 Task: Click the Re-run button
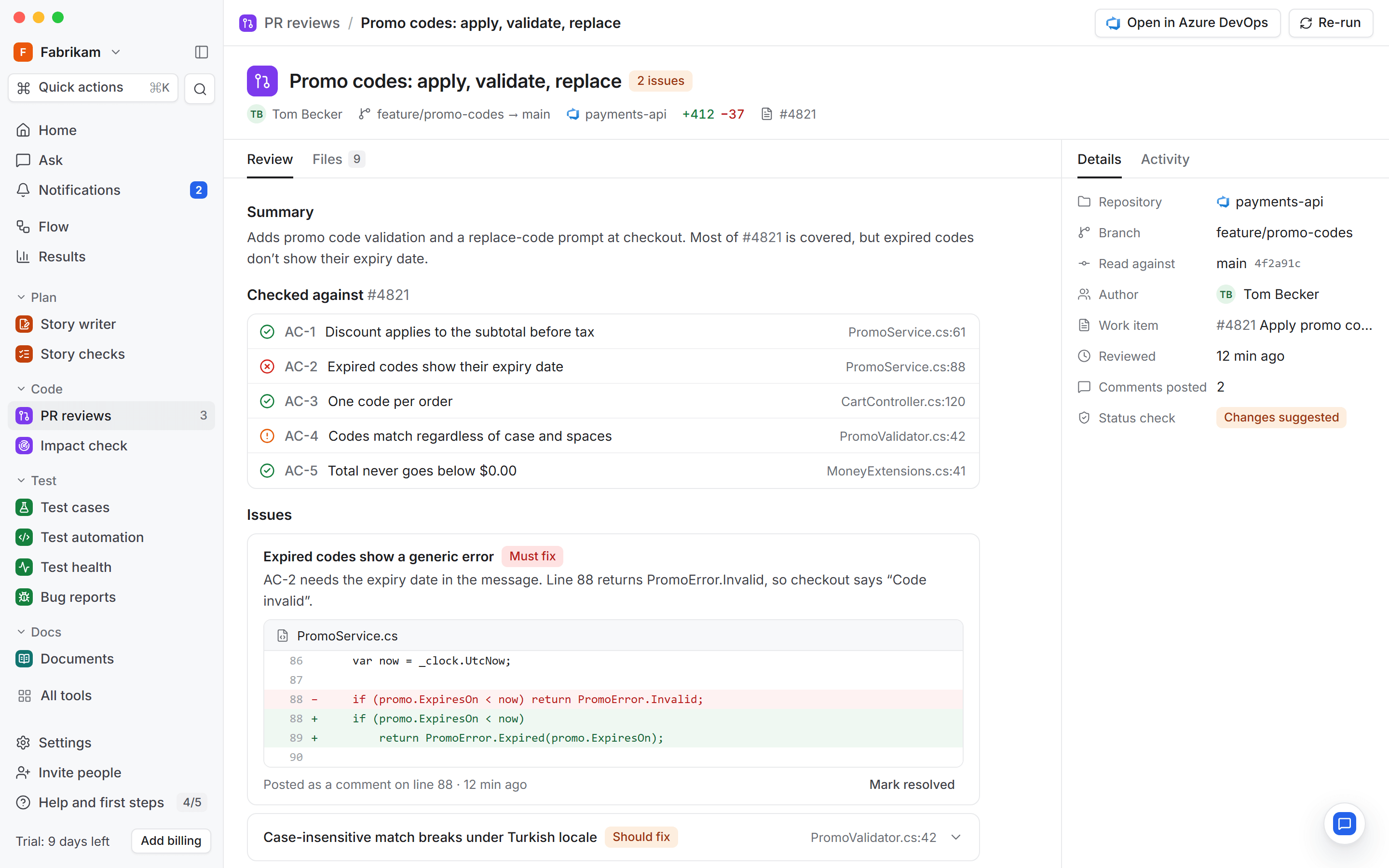point(1331,23)
